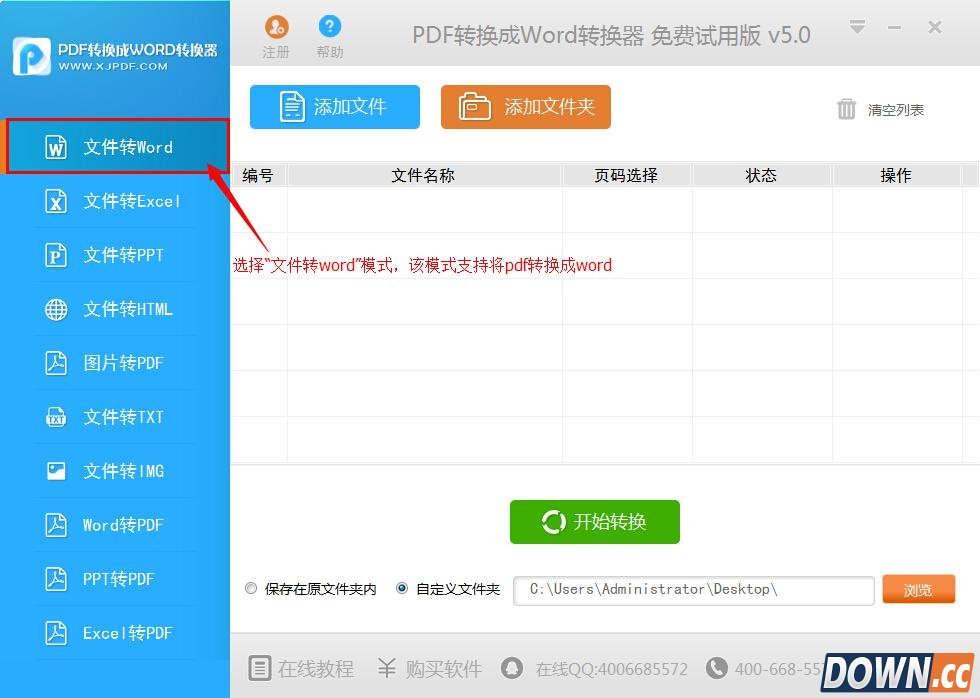Open the Word转PDF conversion mode

[115, 525]
